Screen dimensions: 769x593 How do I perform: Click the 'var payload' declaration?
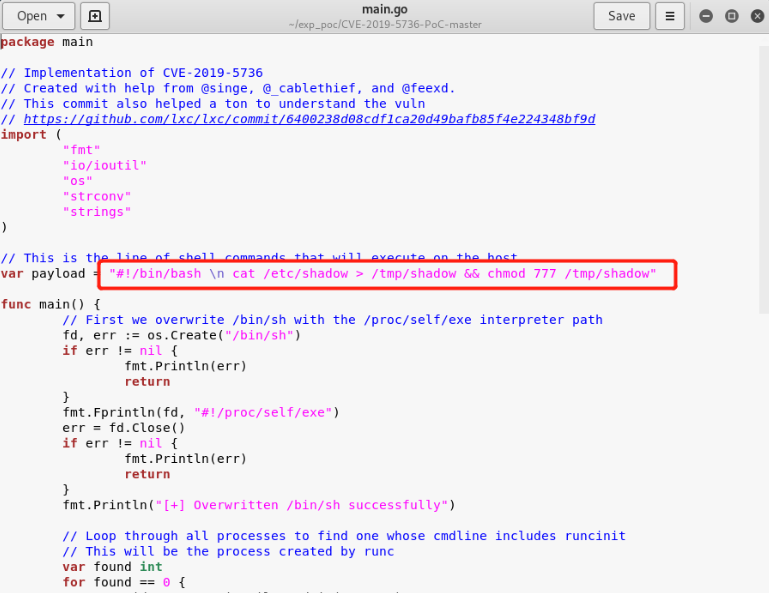coord(43,274)
